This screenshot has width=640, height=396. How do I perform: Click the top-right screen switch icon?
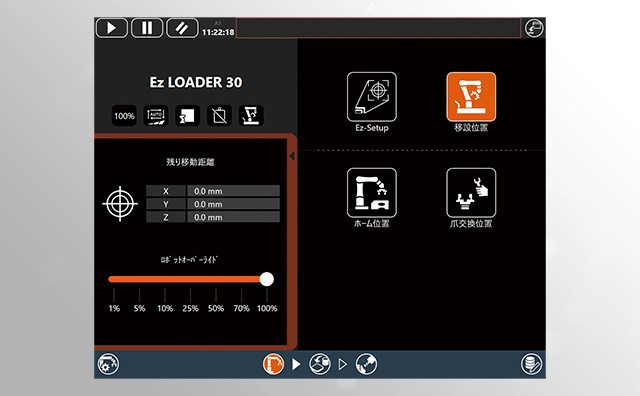[534, 28]
